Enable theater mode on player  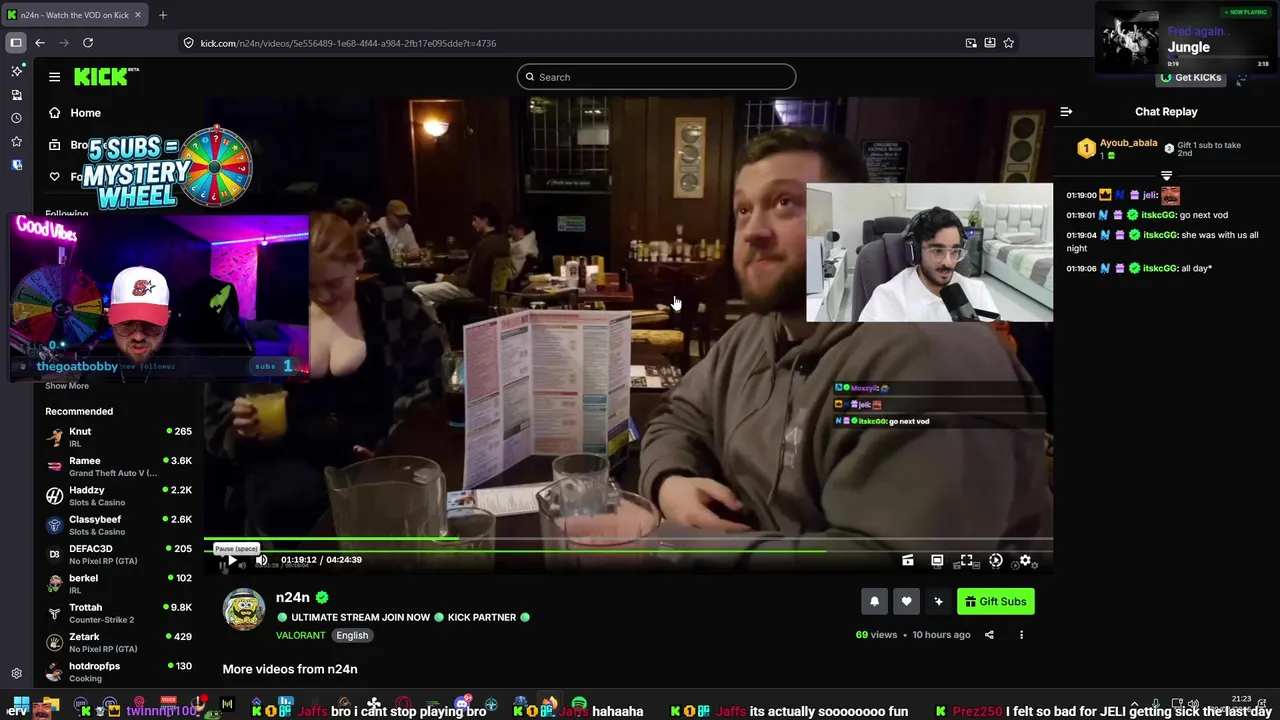point(937,561)
